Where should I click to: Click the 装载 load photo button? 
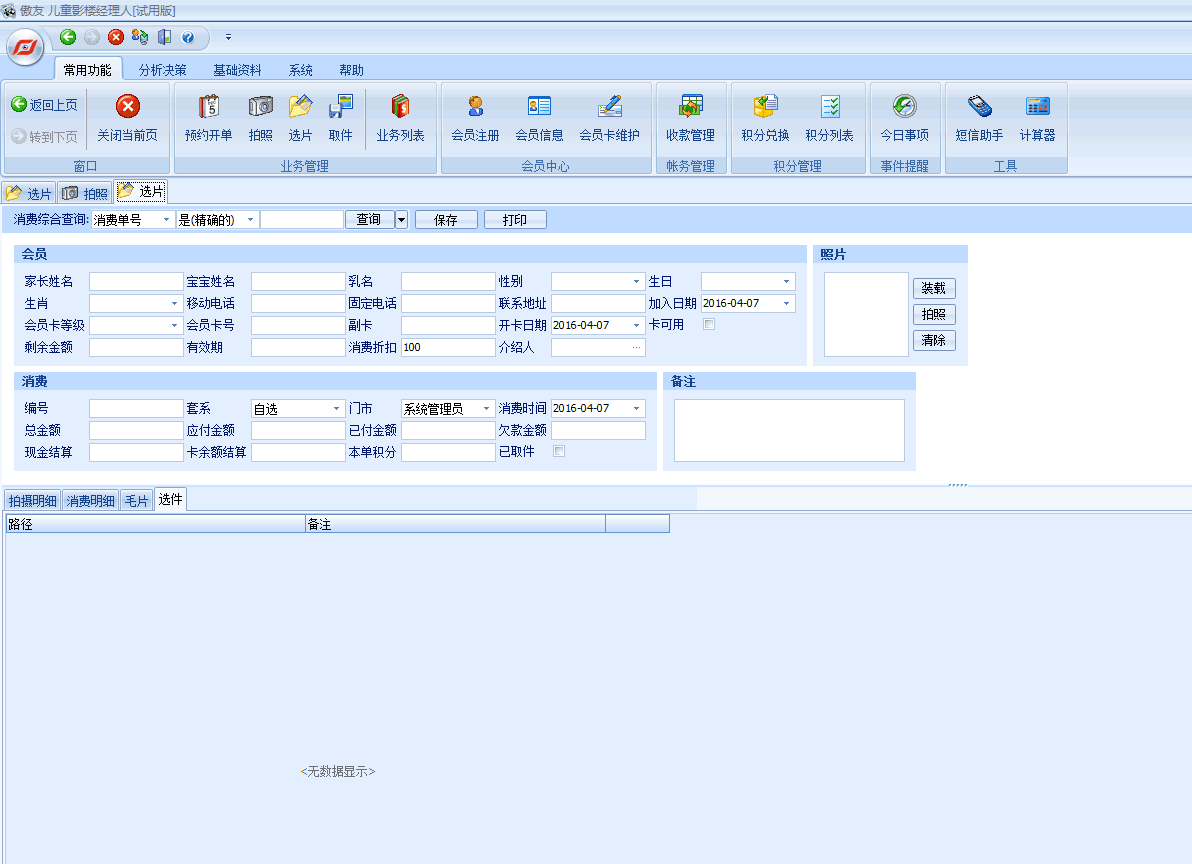pos(933,288)
